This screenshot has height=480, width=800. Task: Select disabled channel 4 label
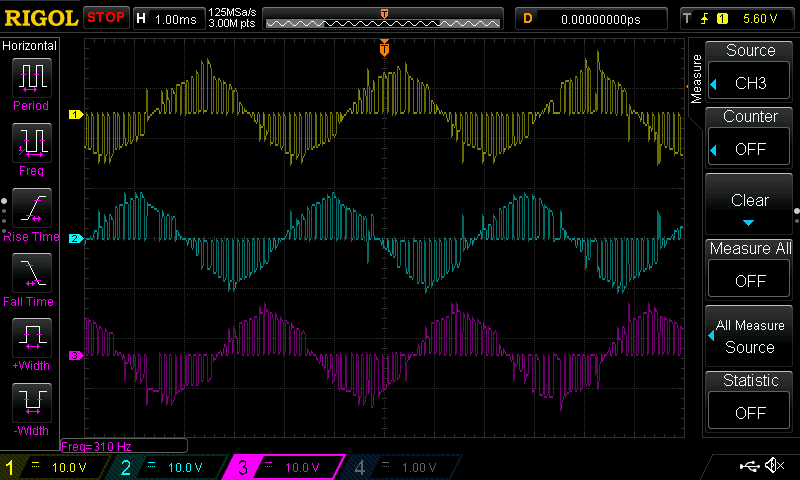click(401, 467)
